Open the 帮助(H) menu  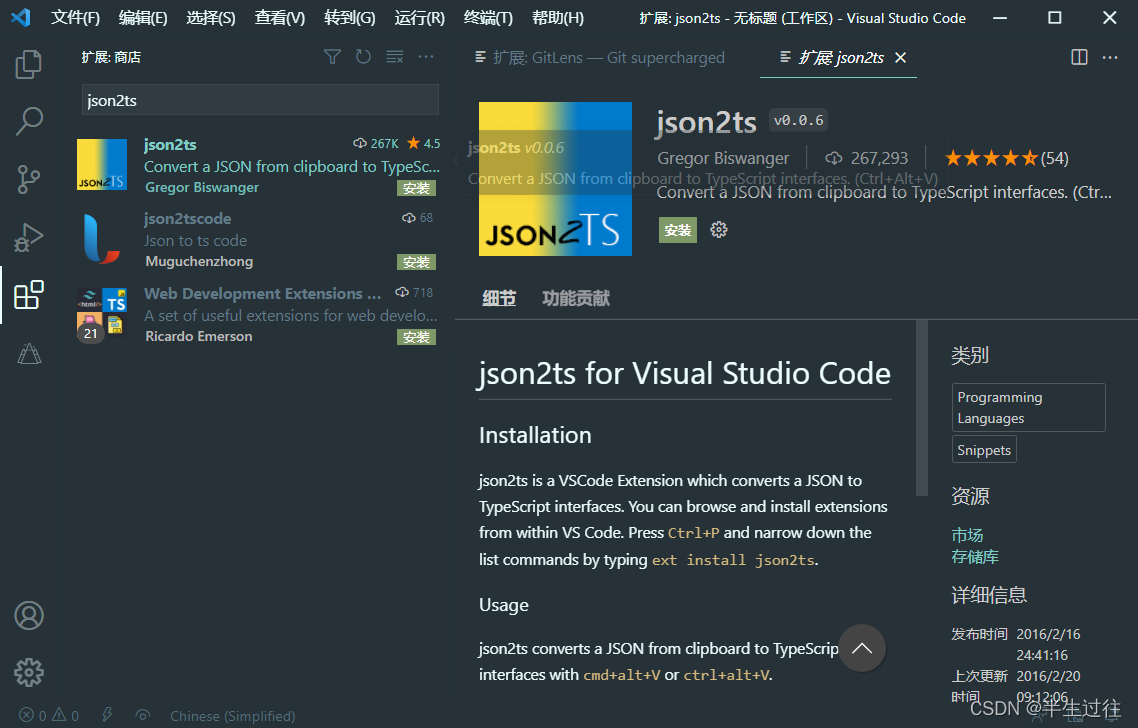(x=558, y=17)
